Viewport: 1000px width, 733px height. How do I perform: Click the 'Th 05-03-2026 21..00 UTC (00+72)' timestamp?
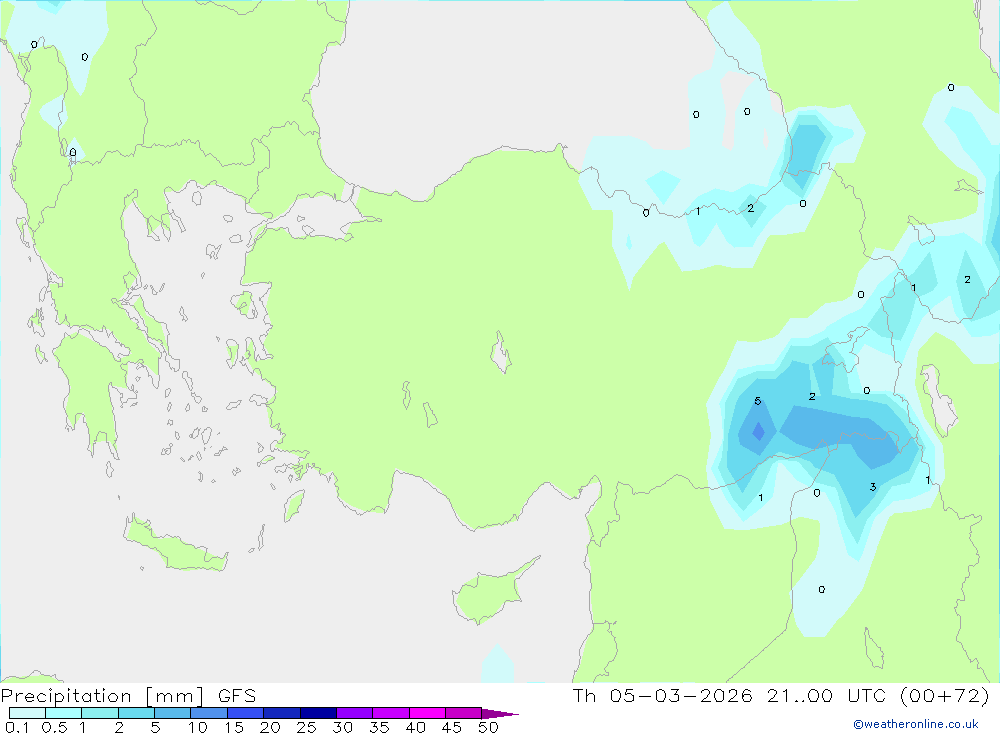coord(781,695)
